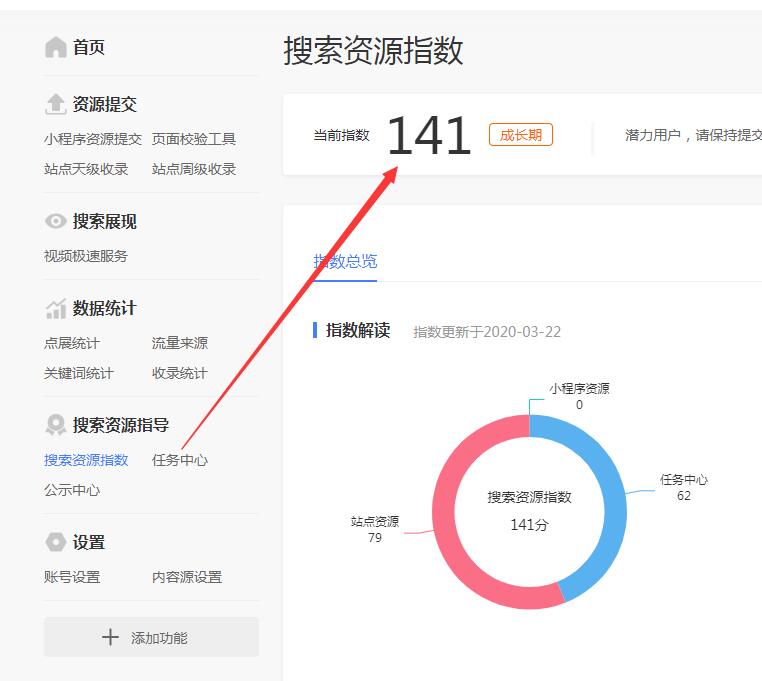Go to 站点天级收录
Screen dimensions: 762x681
coord(86,169)
